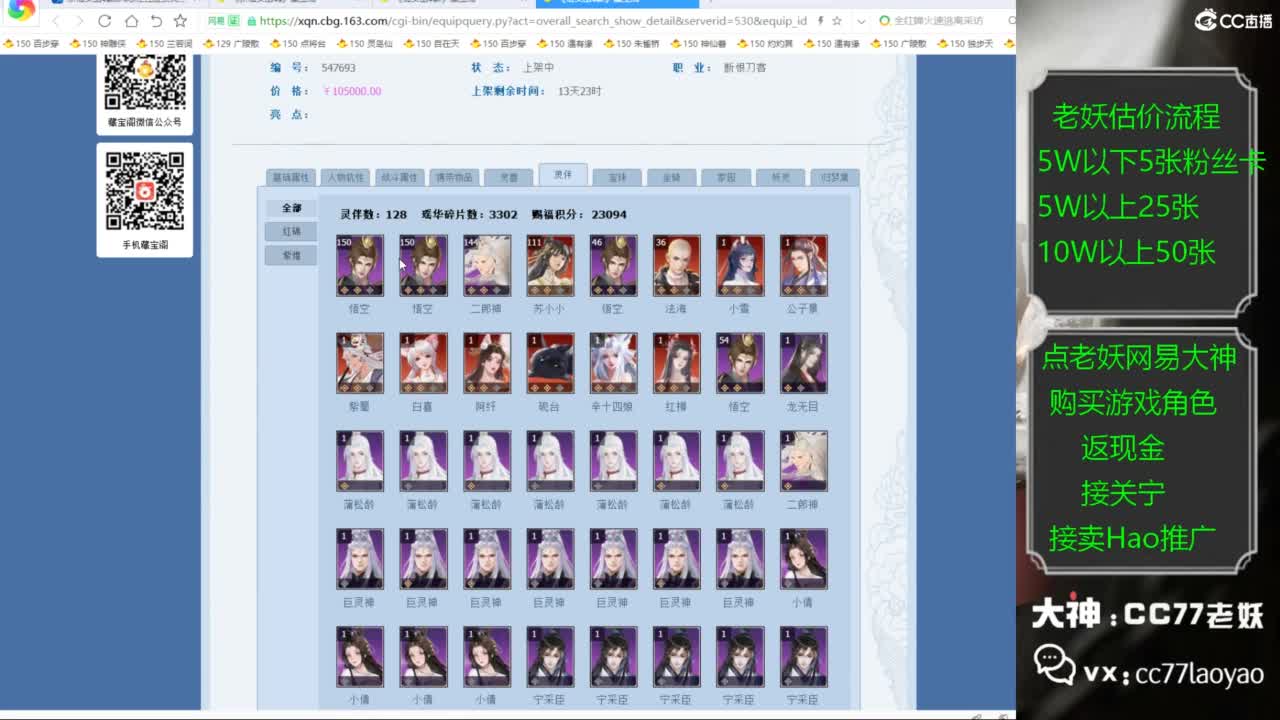Select the level 144 二郎神 companion card
Screen dimensions: 1280x720
click(487, 266)
